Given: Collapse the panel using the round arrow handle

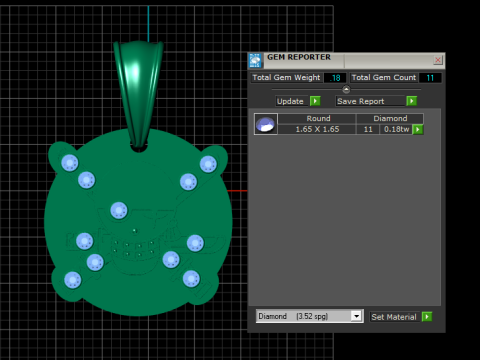Looking at the screenshot, I should [346, 90].
